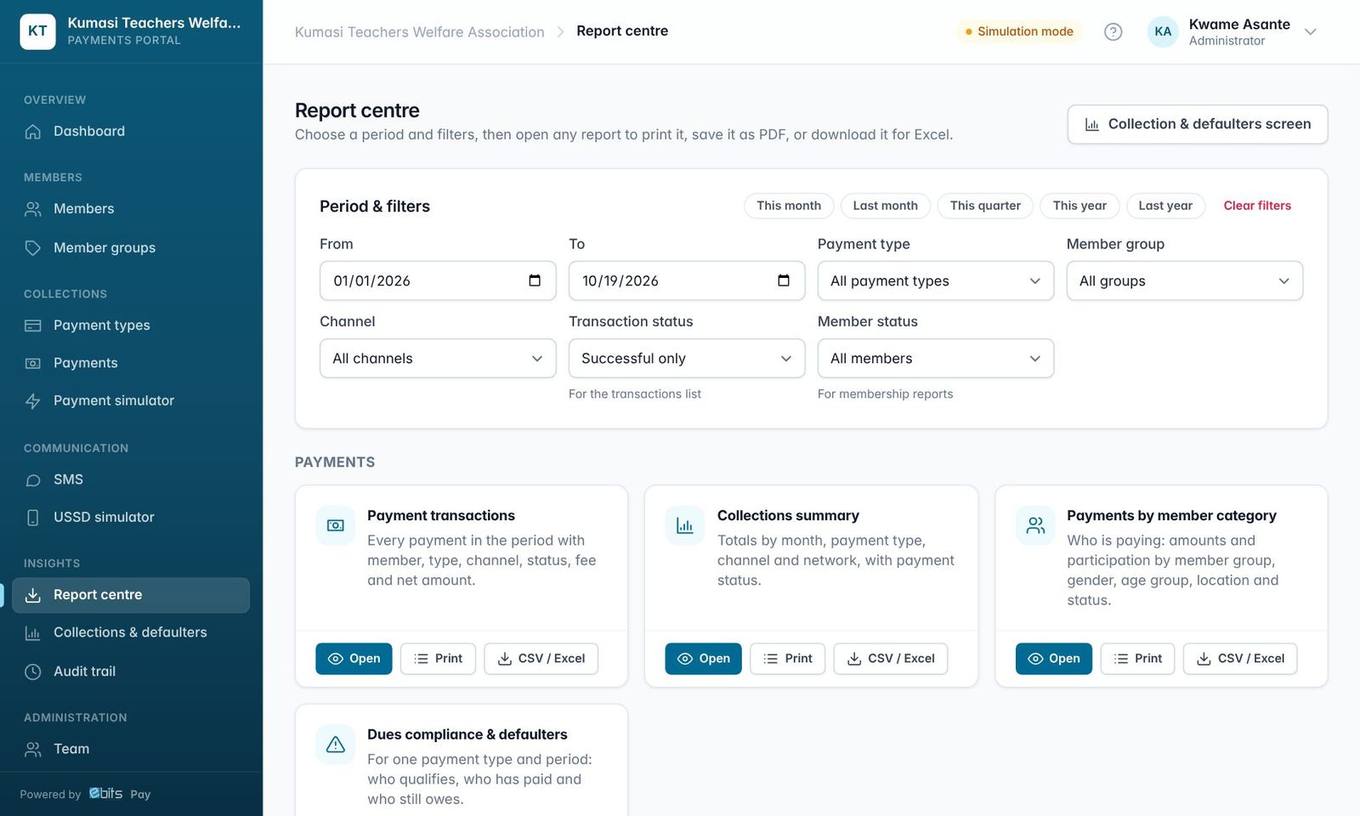Go to Members in the sidebar
This screenshot has width=1360, height=816.
[131, 209]
